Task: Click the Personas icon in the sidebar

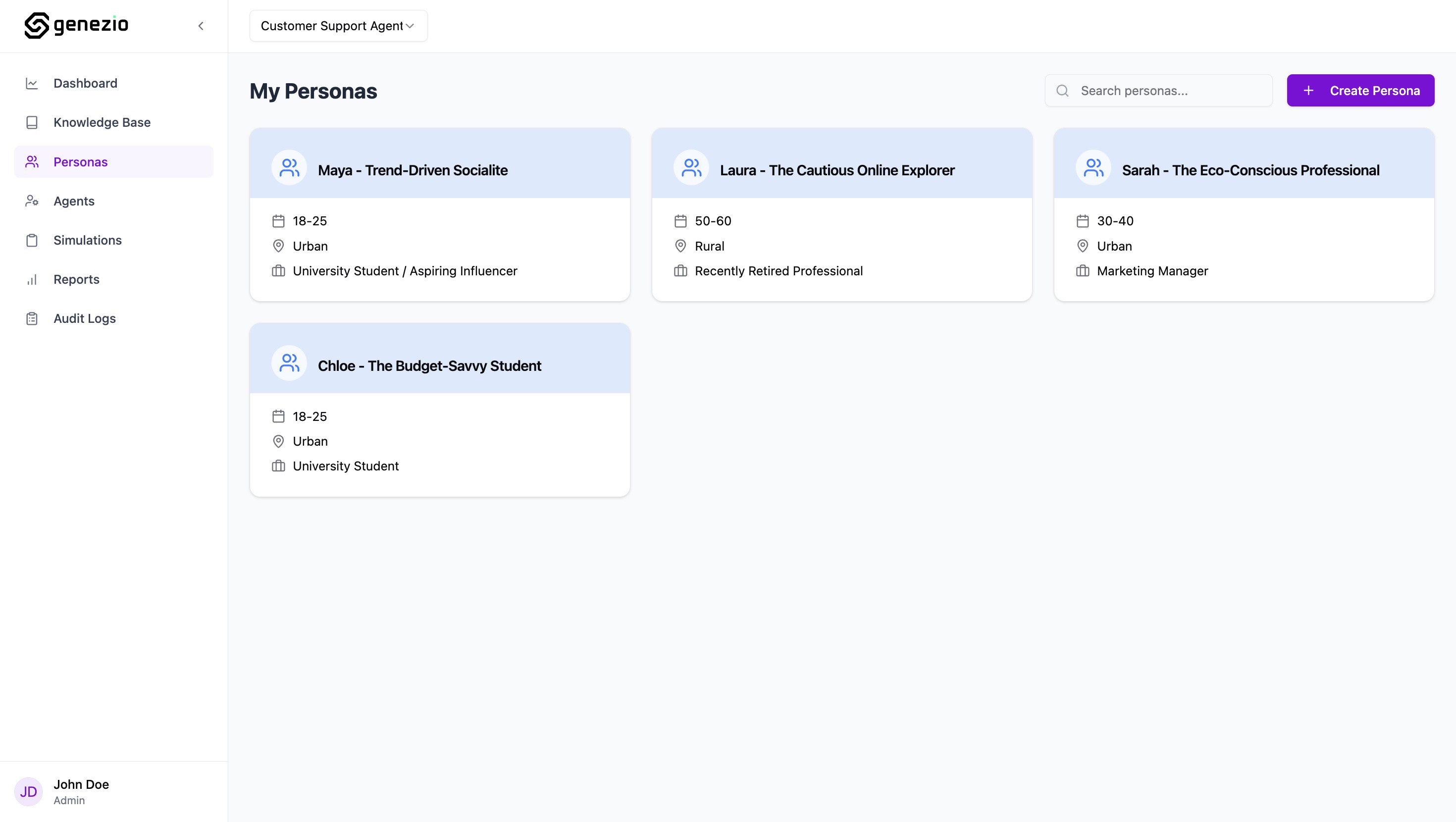Action: (x=32, y=162)
